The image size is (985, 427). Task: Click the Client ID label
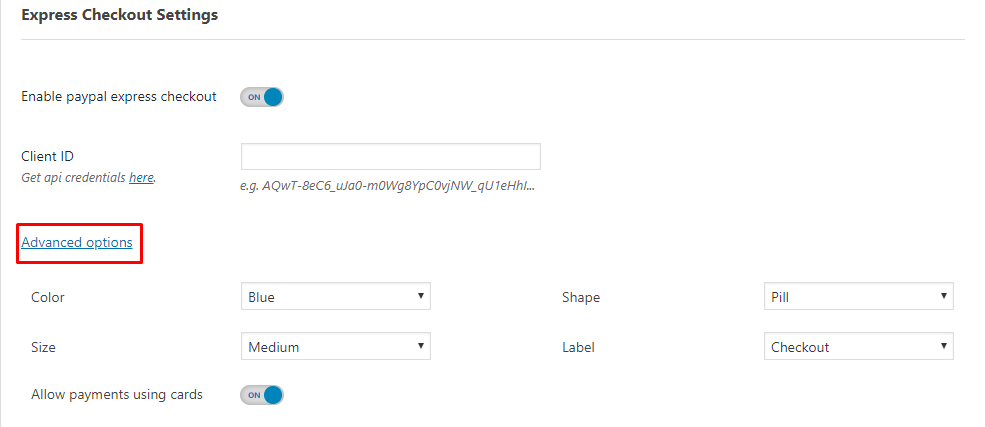47,156
